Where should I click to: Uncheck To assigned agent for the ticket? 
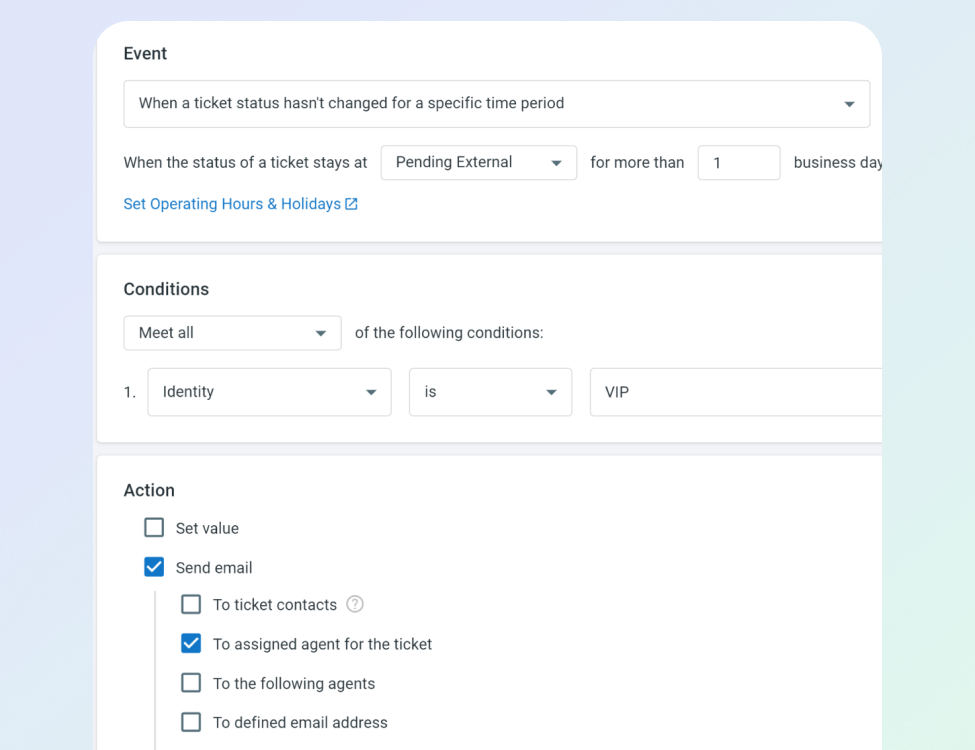pyautogui.click(x=191, y=643)
